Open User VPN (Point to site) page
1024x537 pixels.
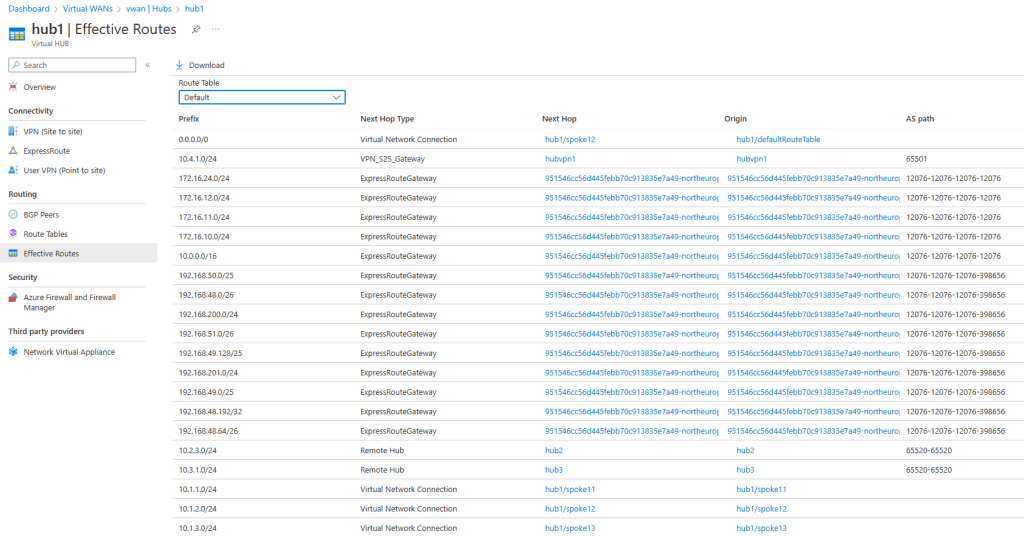64,170
